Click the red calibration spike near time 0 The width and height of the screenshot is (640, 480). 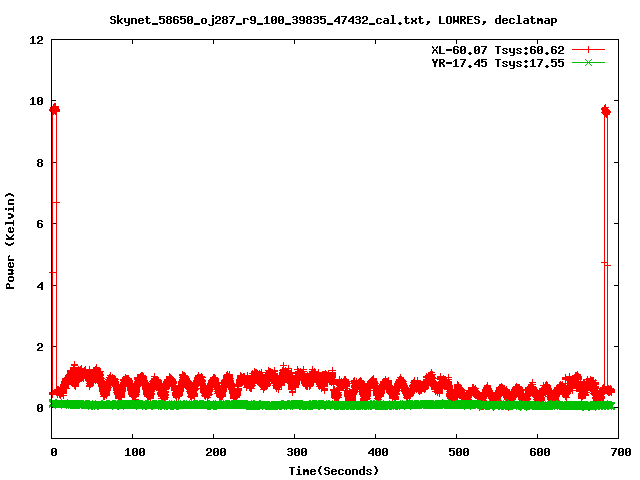(x=55, y=249)
